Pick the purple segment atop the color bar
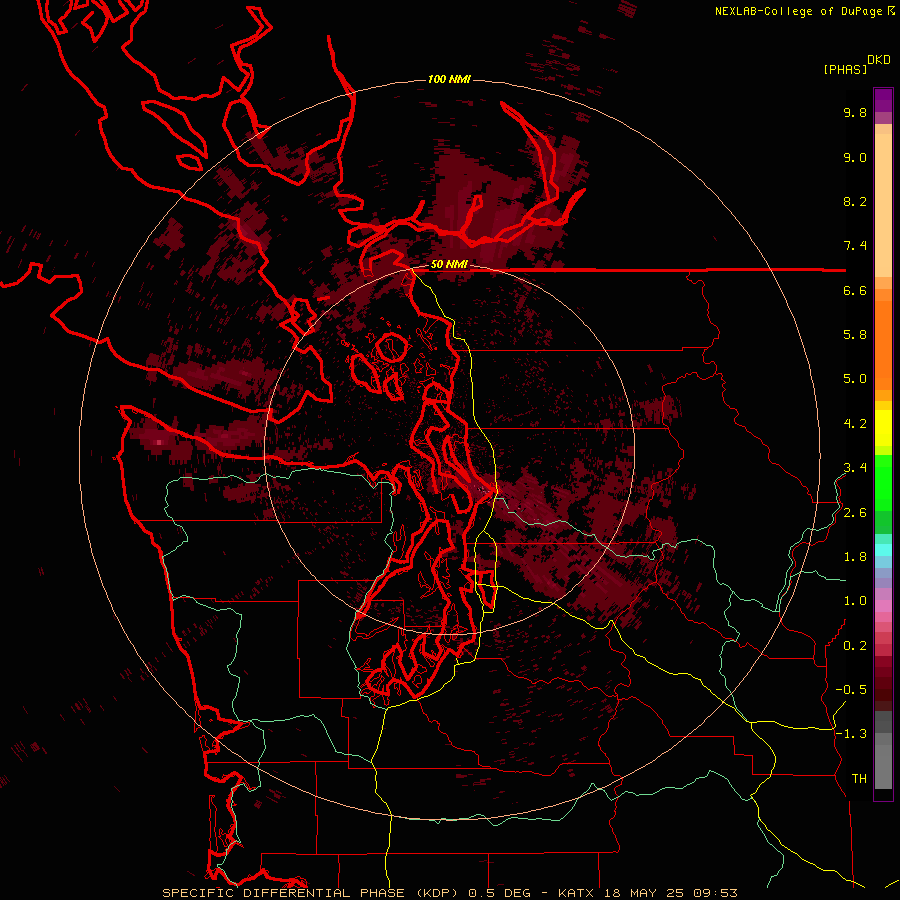 [883, 100]
